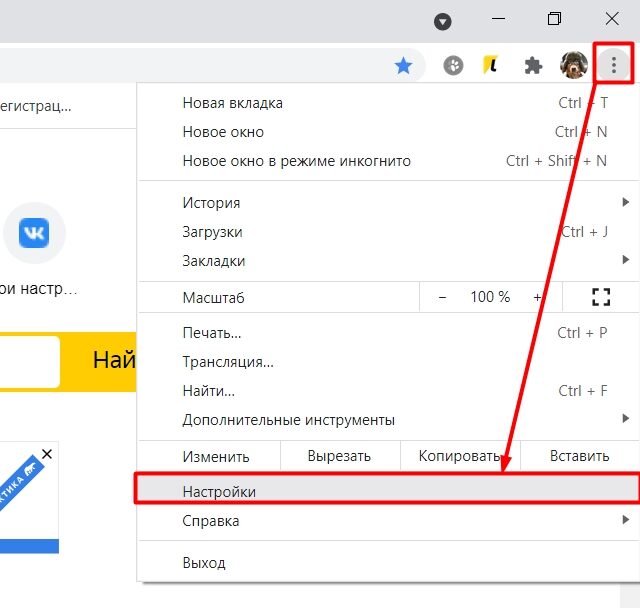Click the gray paw extension icon

453,66
